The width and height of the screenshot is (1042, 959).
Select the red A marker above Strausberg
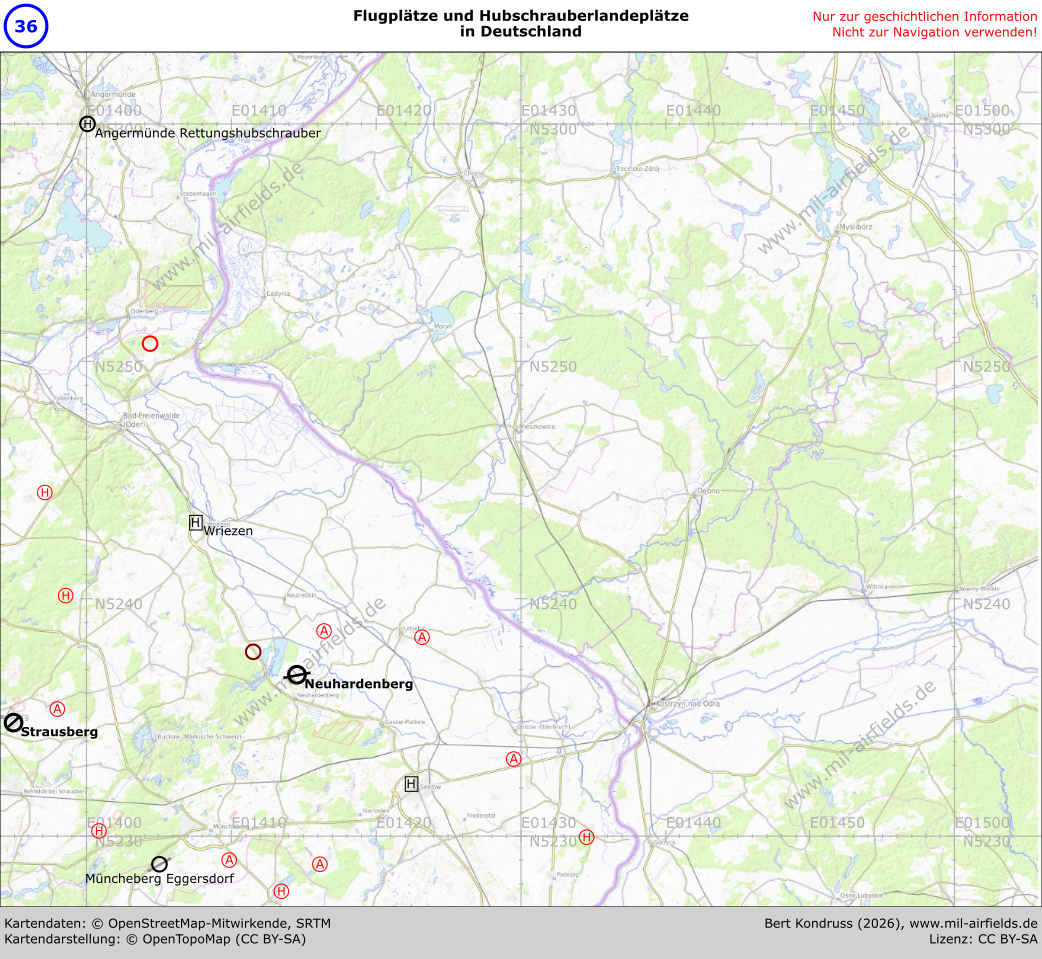pos(57,709)
